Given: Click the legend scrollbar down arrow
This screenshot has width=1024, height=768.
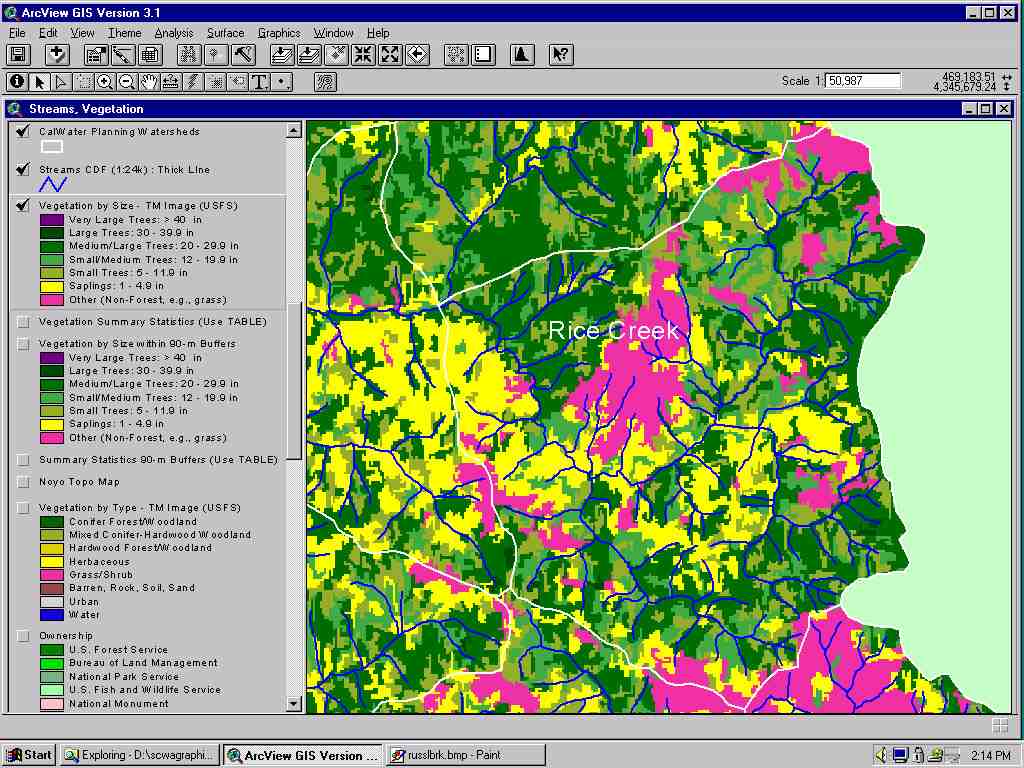Looking at the screenshot, I should 293,704.
